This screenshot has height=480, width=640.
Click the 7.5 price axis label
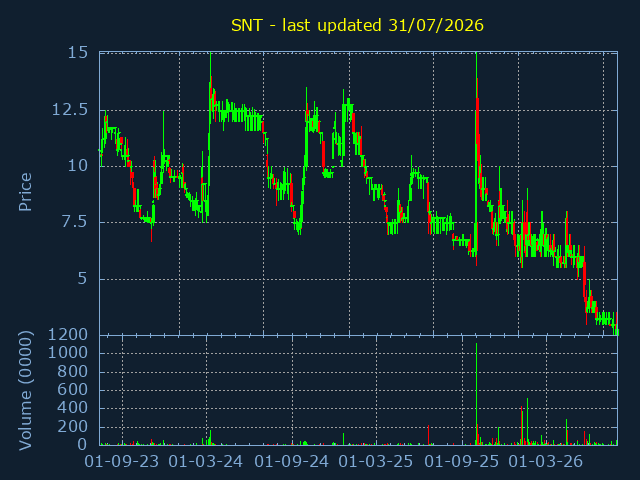point(75,222)
